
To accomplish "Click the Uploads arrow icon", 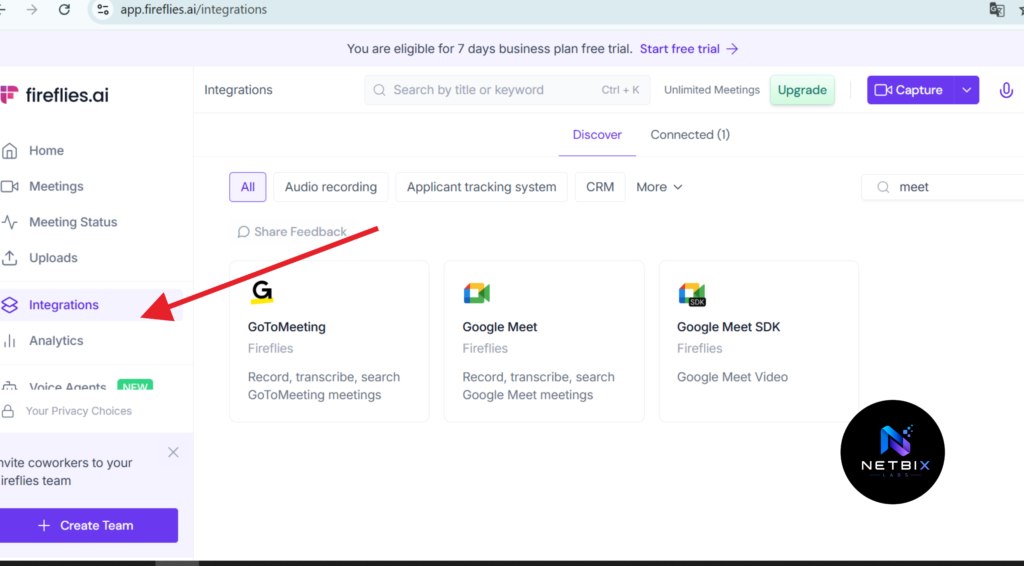I will click(x=9, y=258).
